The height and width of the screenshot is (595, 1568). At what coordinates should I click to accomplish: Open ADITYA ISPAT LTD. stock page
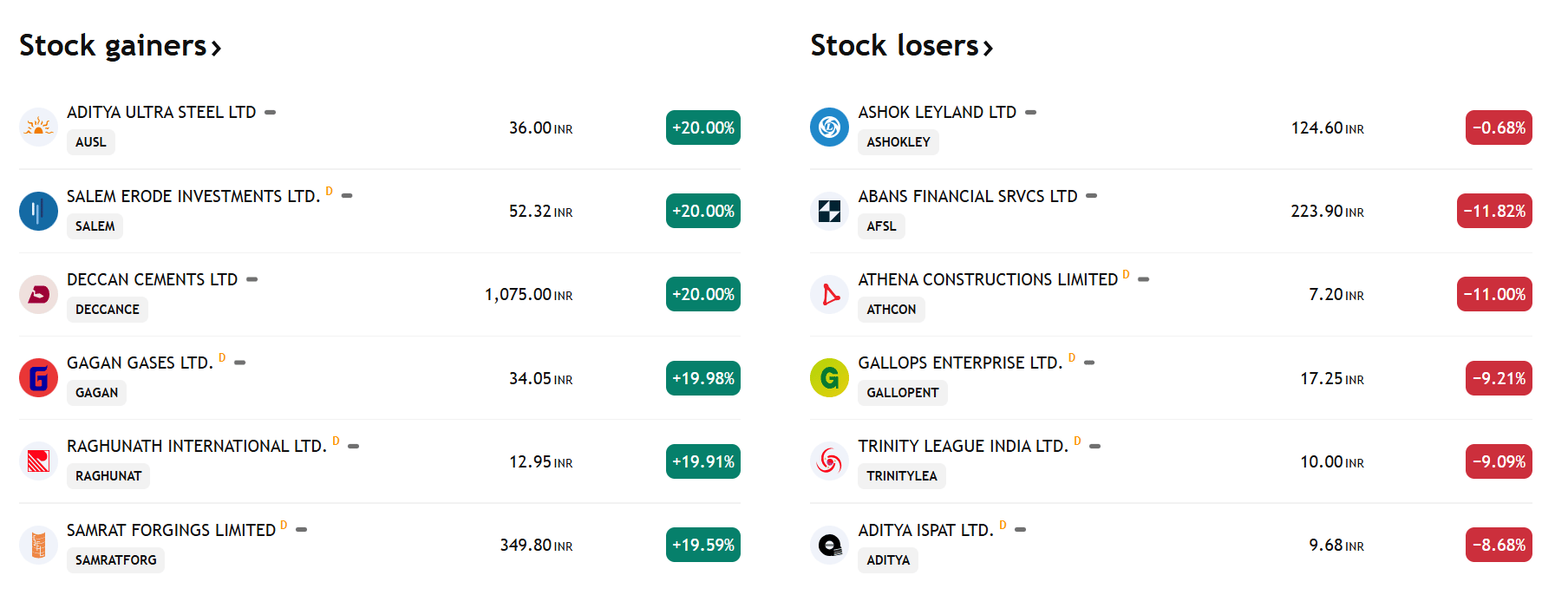pos(925,530)
